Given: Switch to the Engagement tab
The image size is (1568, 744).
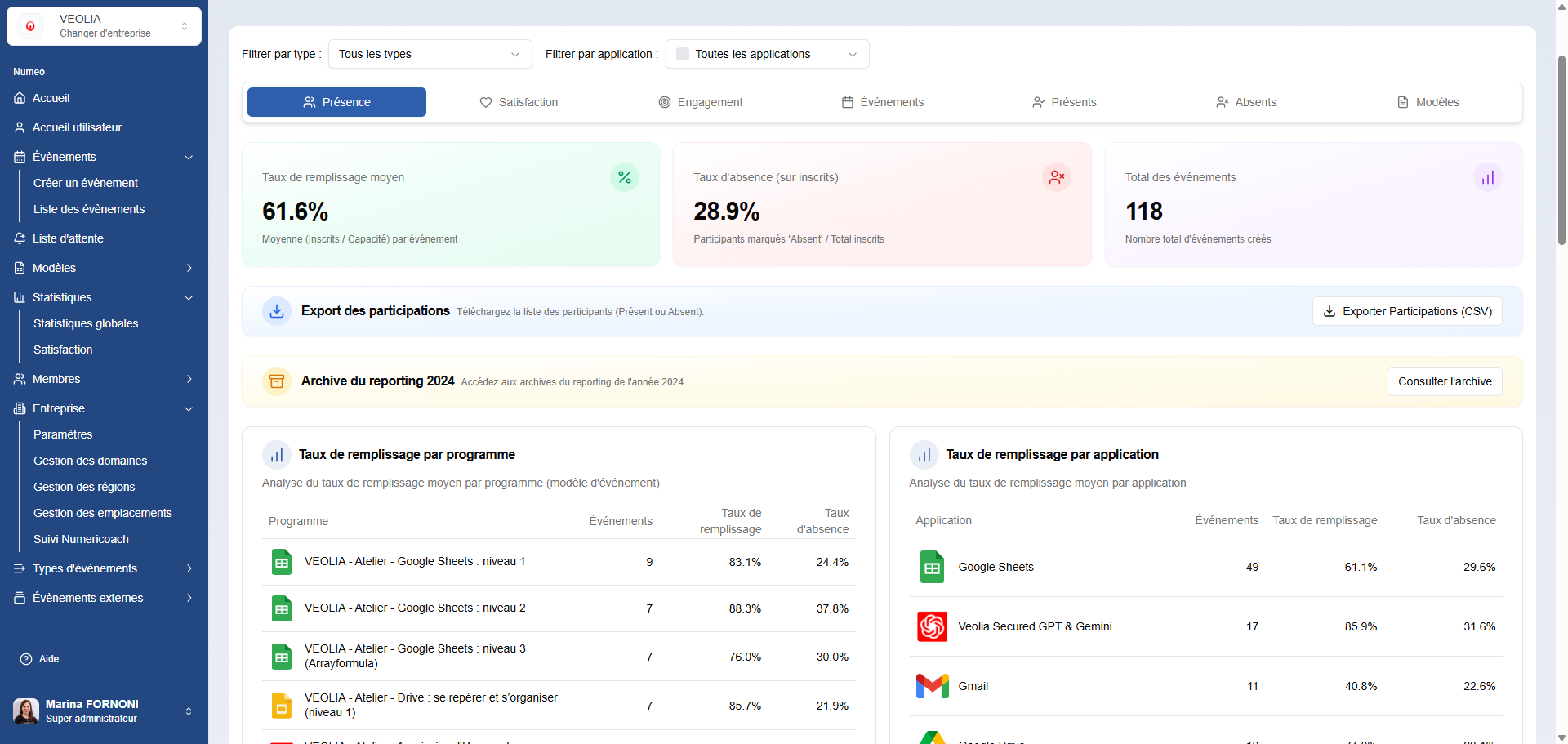Looking at the screenshot, I should pos(701,102).
